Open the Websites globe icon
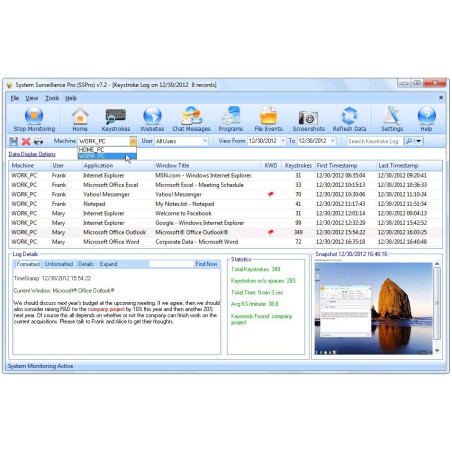This screenshot has width=452, height=452. click(x=152, y=119)
